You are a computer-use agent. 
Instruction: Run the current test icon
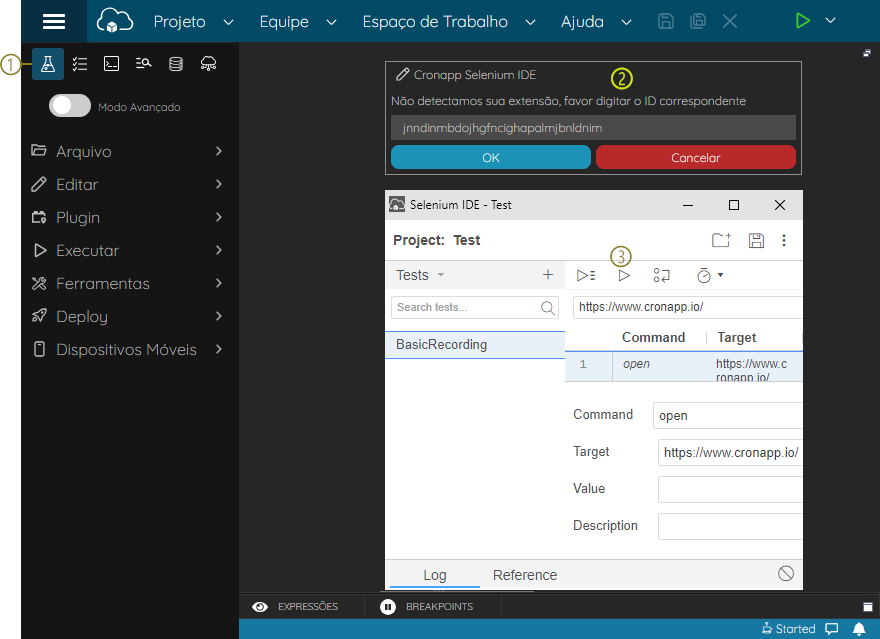click(624, 275)
